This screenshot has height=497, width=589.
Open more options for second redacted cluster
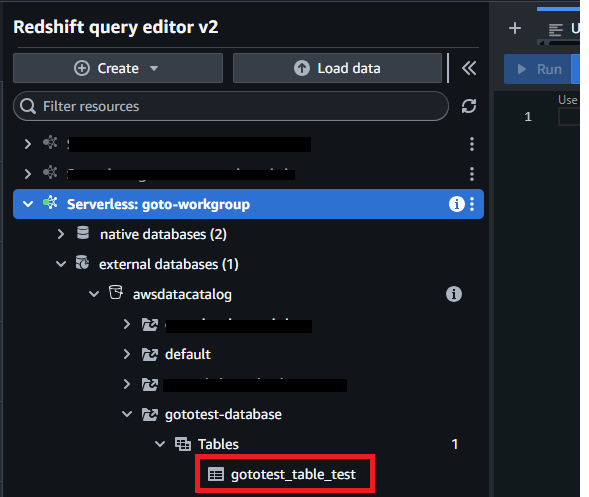tap(472, 174)
